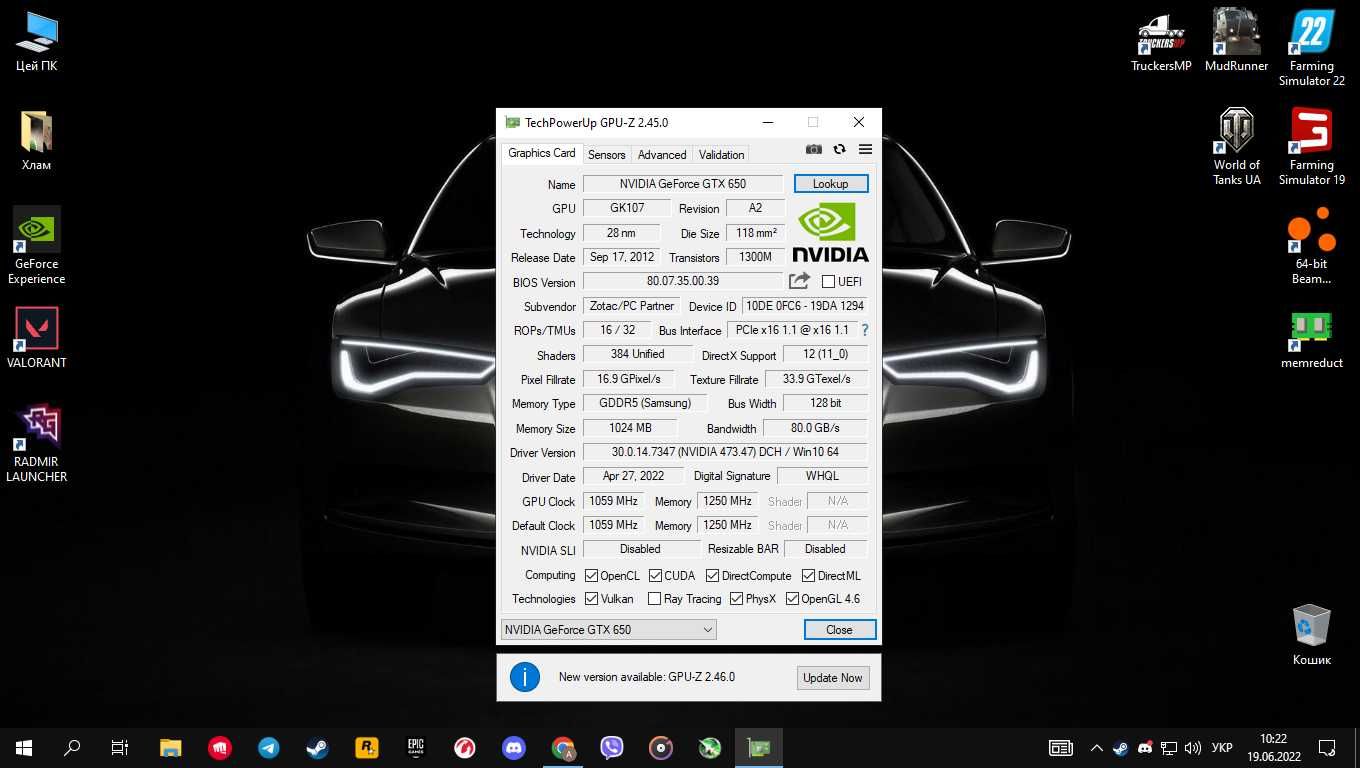The height and width of the screenshot is (768, 1360).
Task: Open File Explorer from the taskbar
Action: (x=170, y=747)
